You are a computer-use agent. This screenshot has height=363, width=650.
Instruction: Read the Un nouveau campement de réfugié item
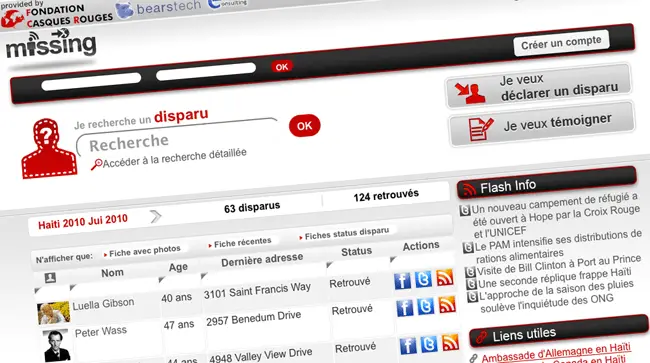tap(555, 215)
